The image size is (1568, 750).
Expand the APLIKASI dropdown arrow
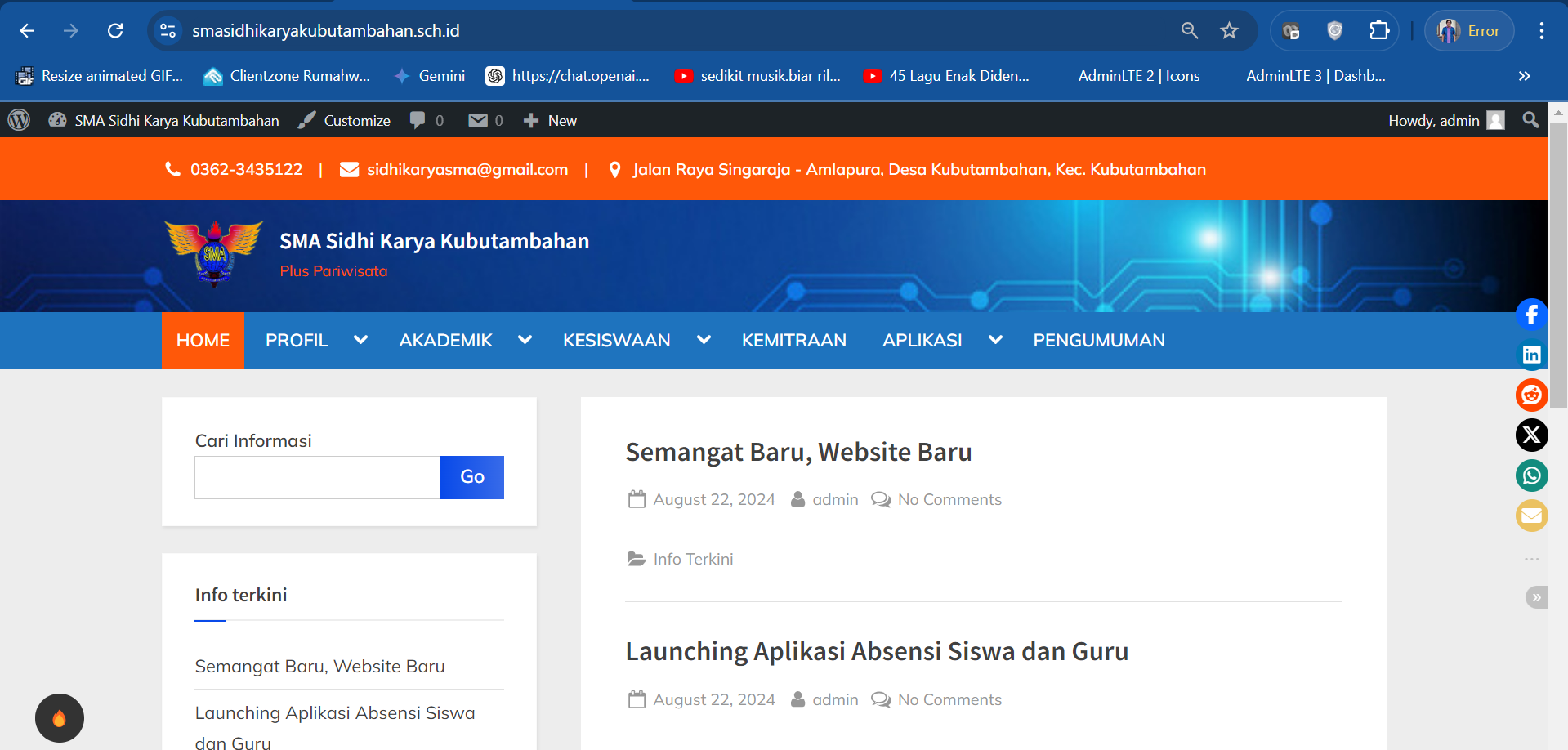994,340
